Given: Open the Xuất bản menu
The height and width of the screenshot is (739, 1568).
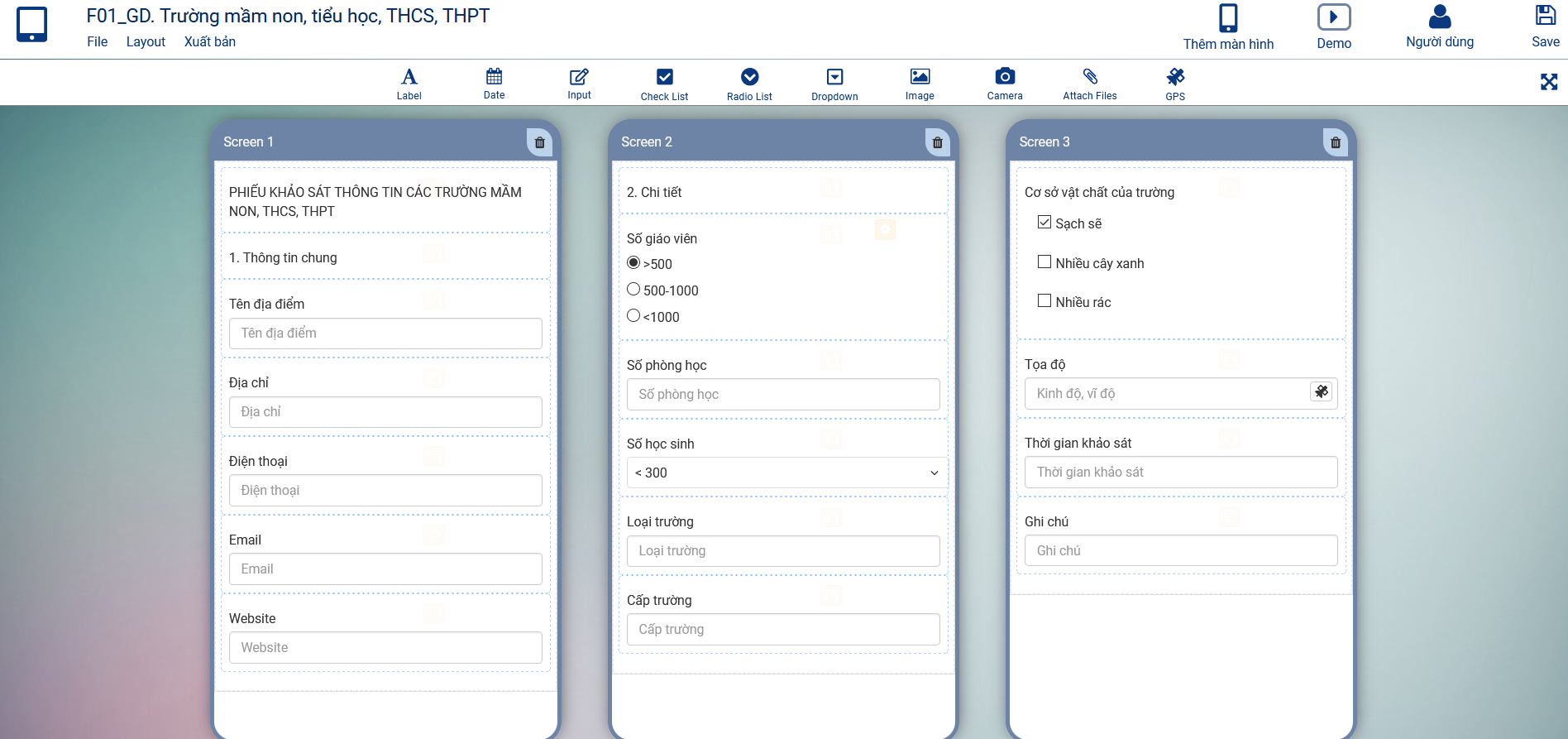Looking at the screenshot, I should pyautogui.click(x=209, y=42).
